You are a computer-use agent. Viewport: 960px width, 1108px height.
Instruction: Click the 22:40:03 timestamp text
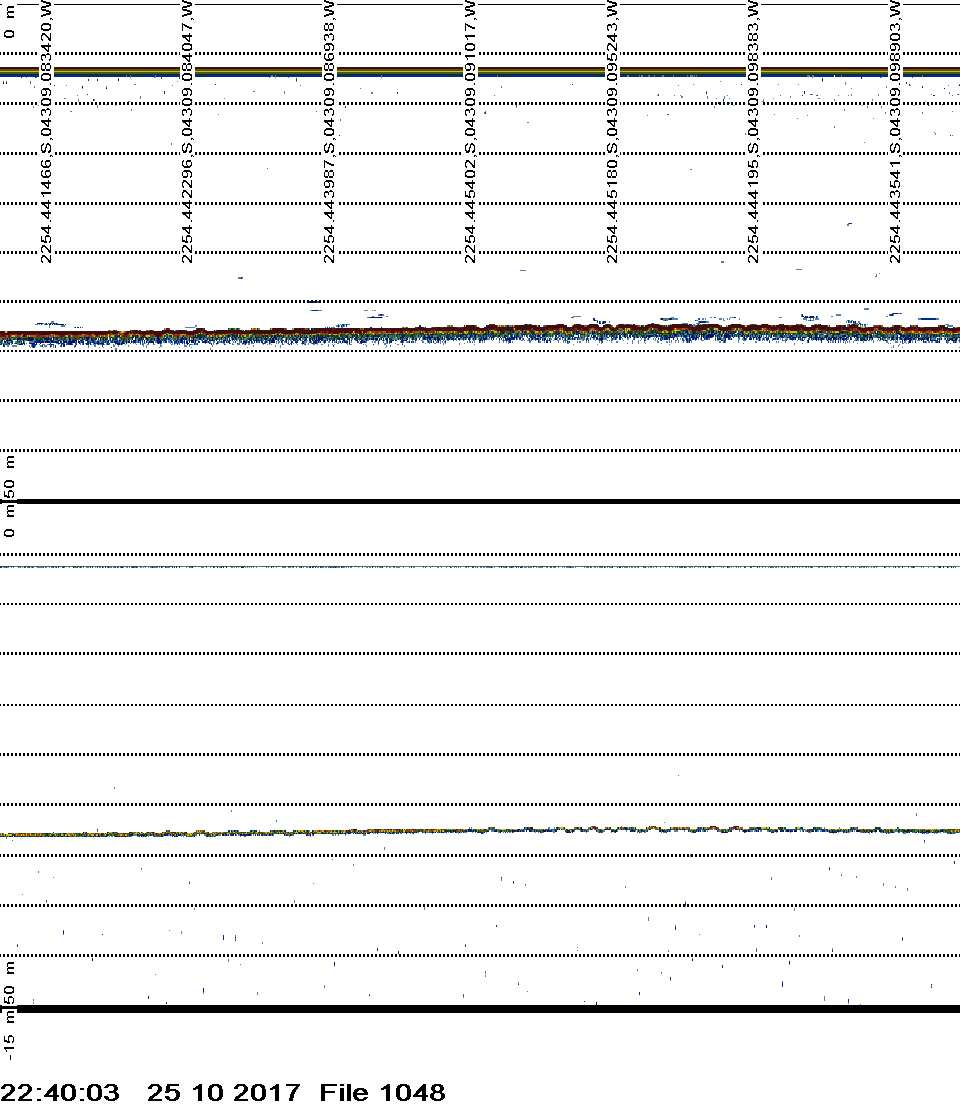(x=60, y=1093)
